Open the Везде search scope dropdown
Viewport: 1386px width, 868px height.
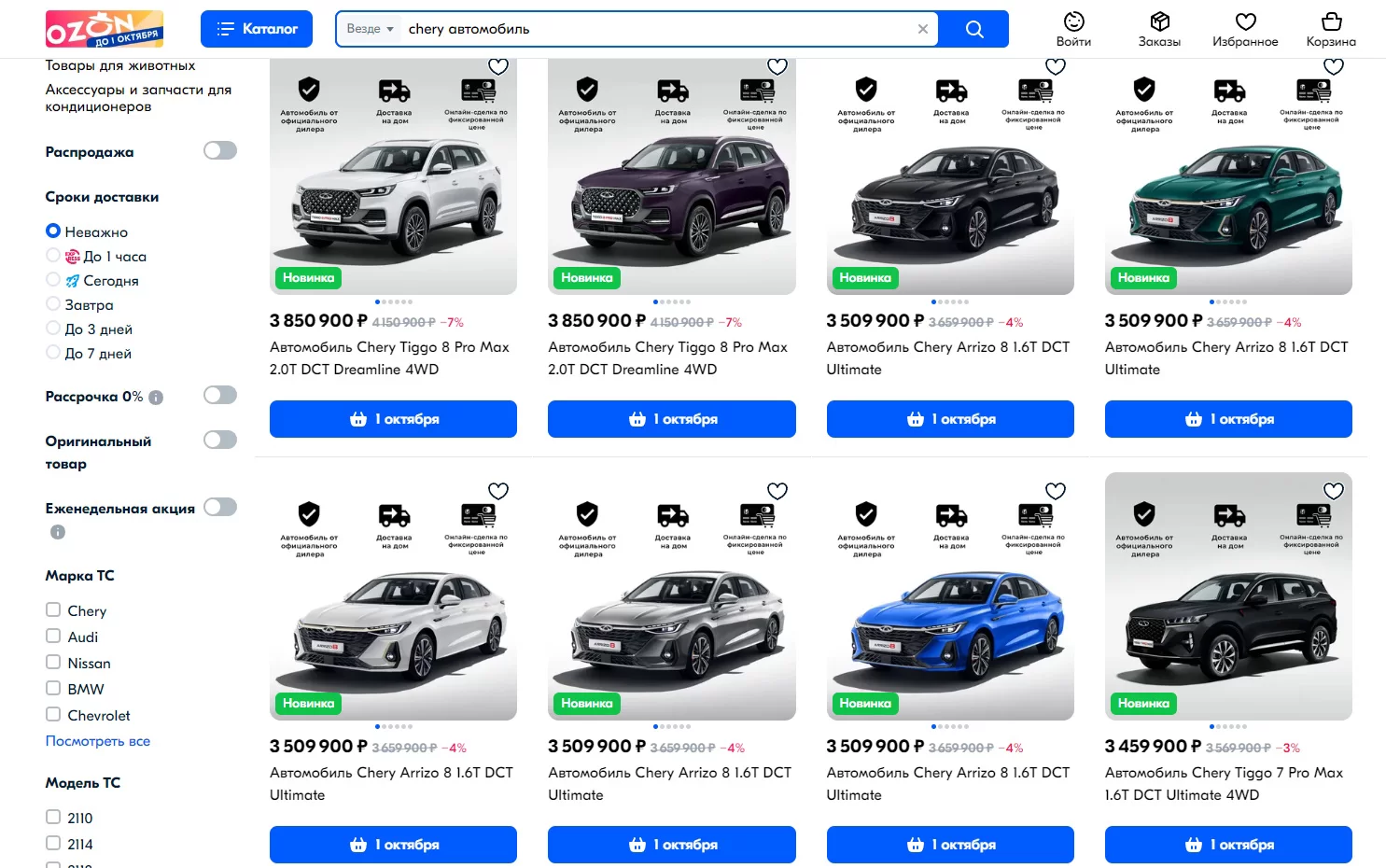click(370, 29)
